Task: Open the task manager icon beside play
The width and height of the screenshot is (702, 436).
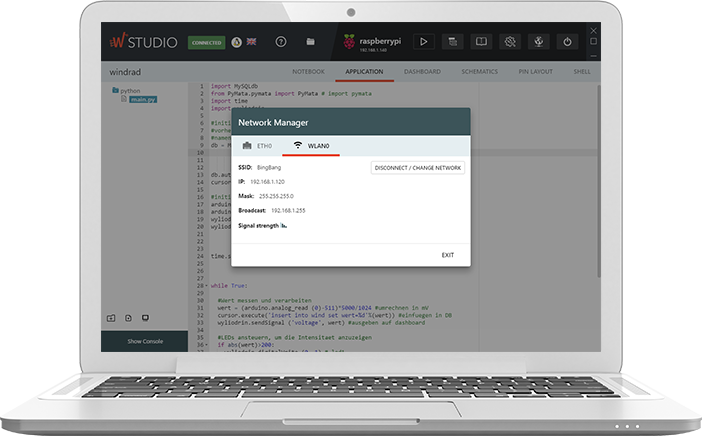Action: coord(452,42)
